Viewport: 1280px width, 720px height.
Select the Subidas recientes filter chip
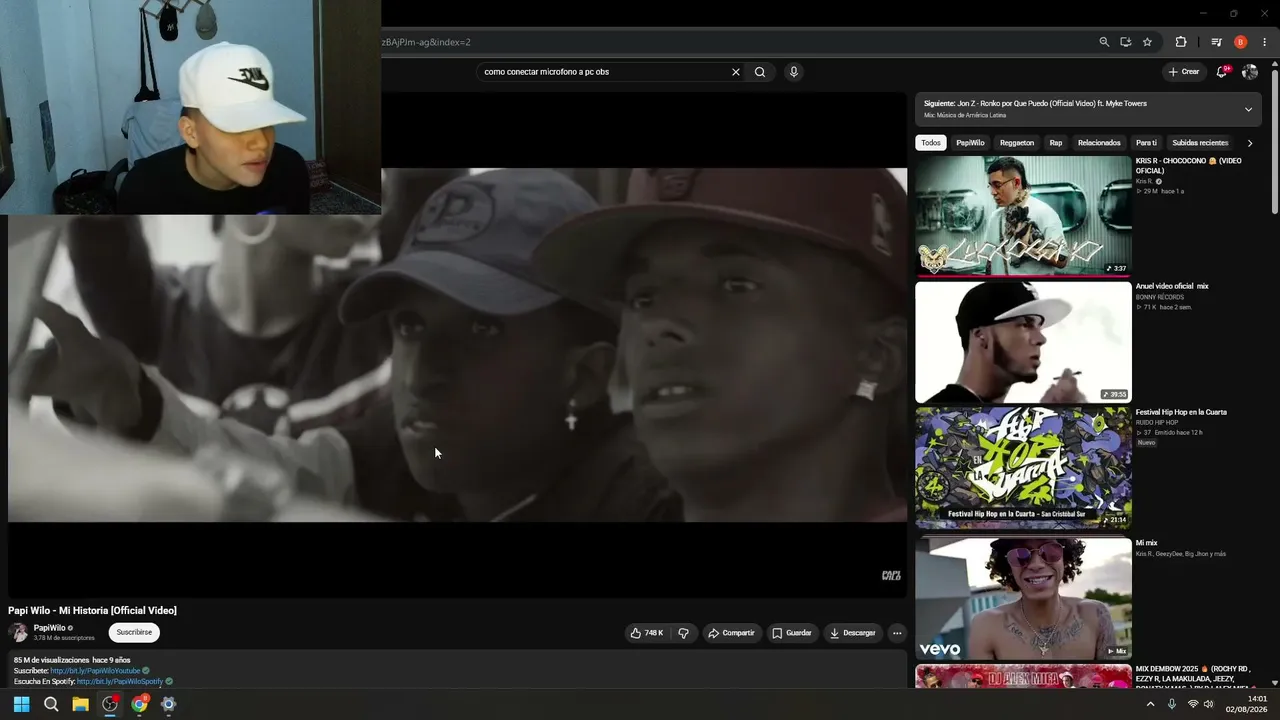(x=1200, y=143)
